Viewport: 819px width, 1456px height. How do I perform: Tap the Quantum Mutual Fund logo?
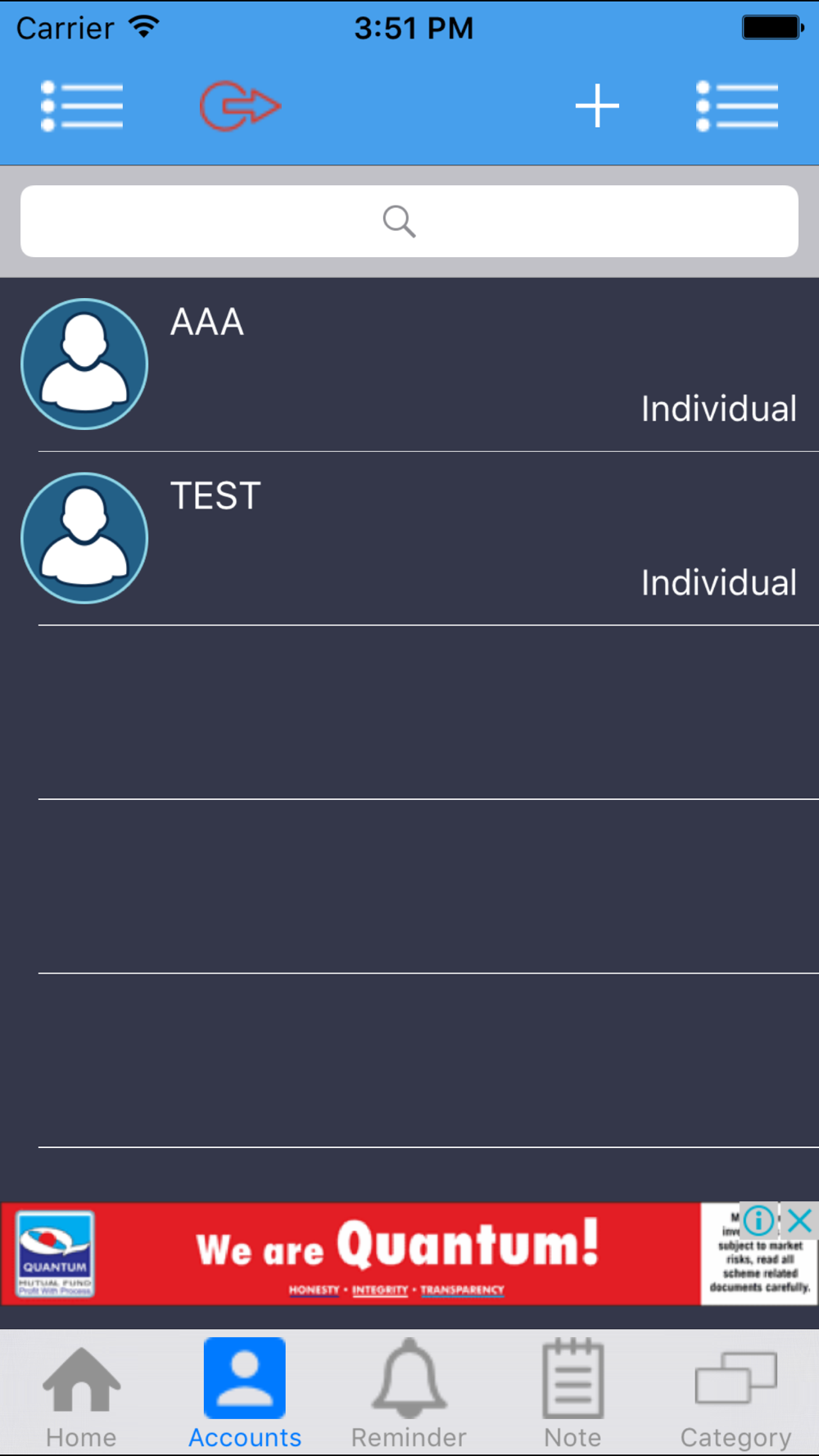pyautogui.click(x=55, y=1254)
